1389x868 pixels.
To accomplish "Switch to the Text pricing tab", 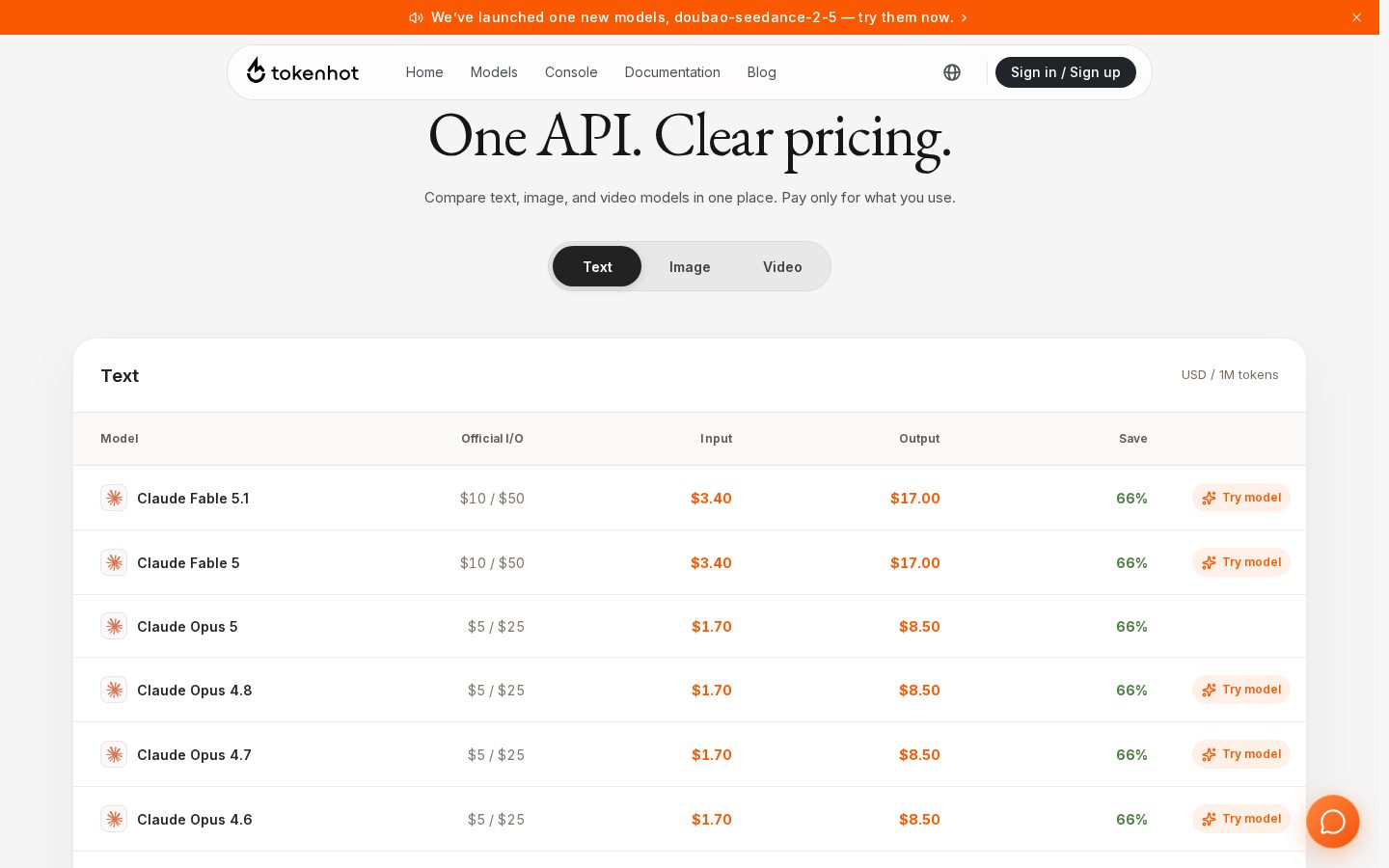I will pyautogui.click(x=597, y=266).
